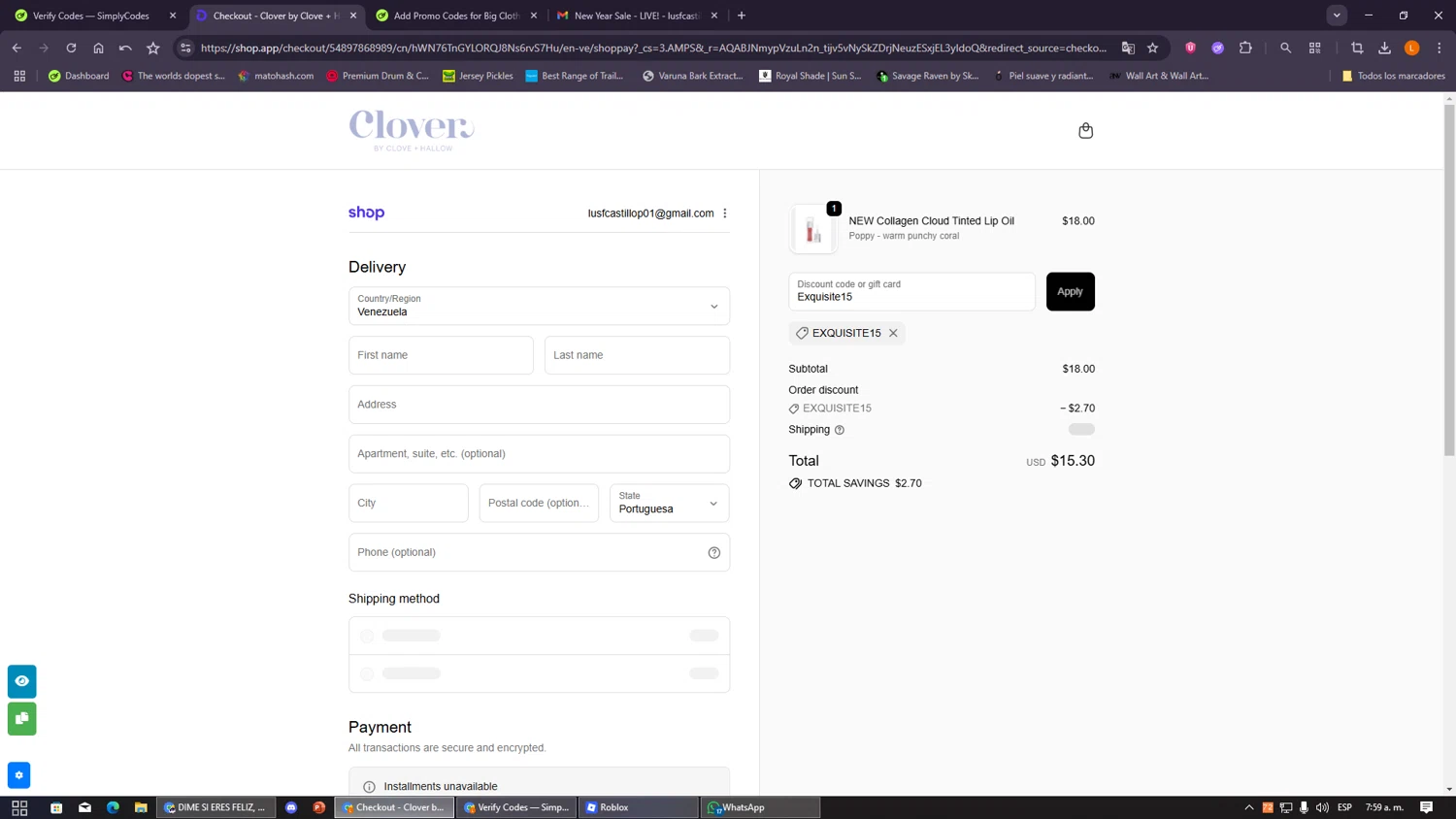Click the Apply discount button

click(1070, 291)
